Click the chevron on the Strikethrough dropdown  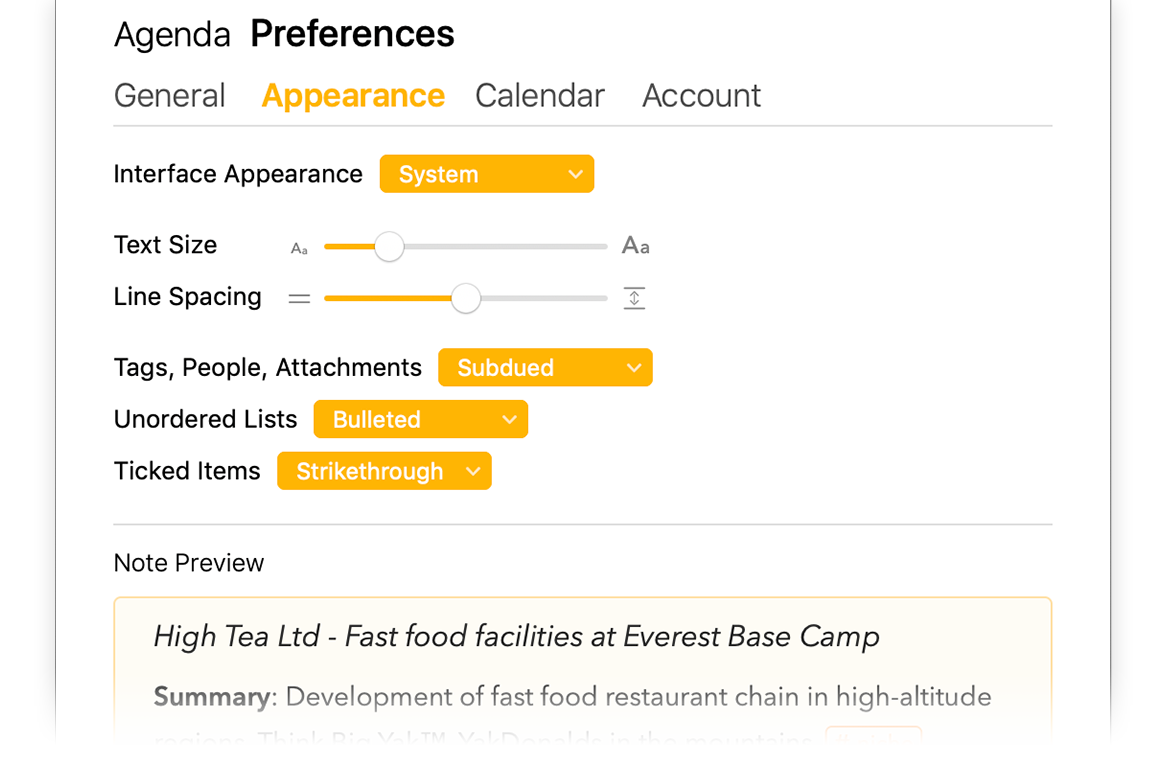(474, 472)
